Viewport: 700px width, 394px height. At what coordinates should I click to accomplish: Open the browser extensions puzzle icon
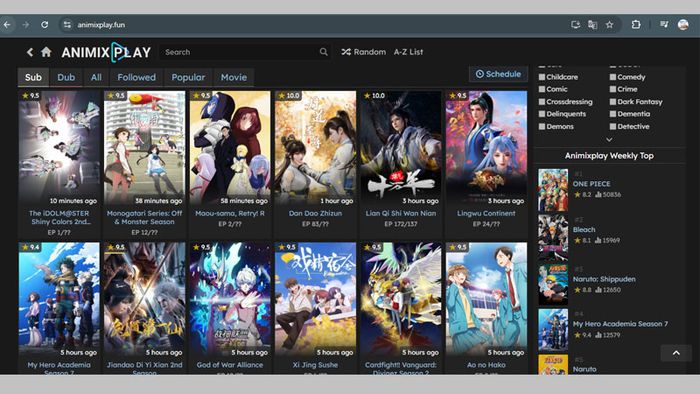click(x=636, y=25)
